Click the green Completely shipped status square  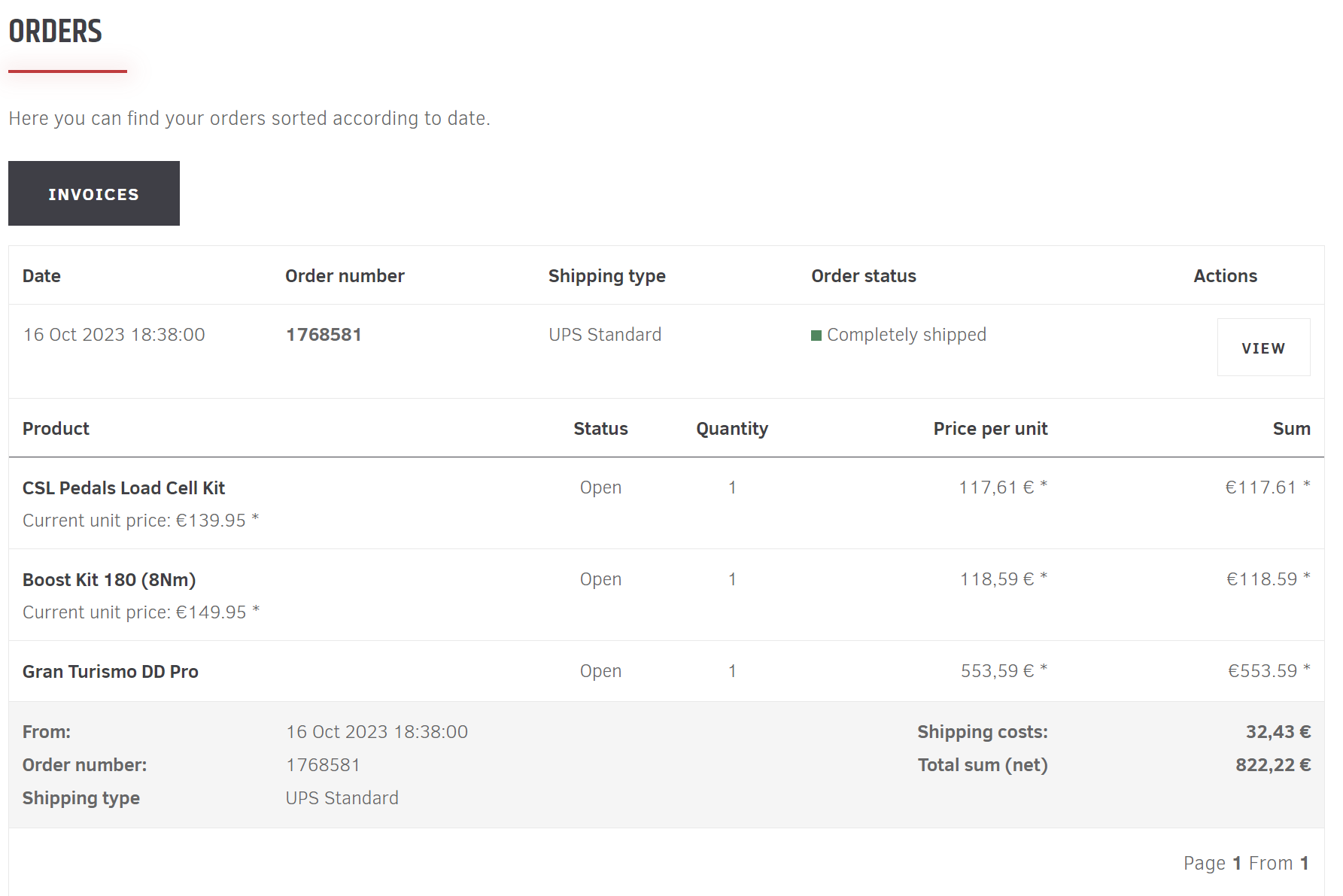(816, 336)
